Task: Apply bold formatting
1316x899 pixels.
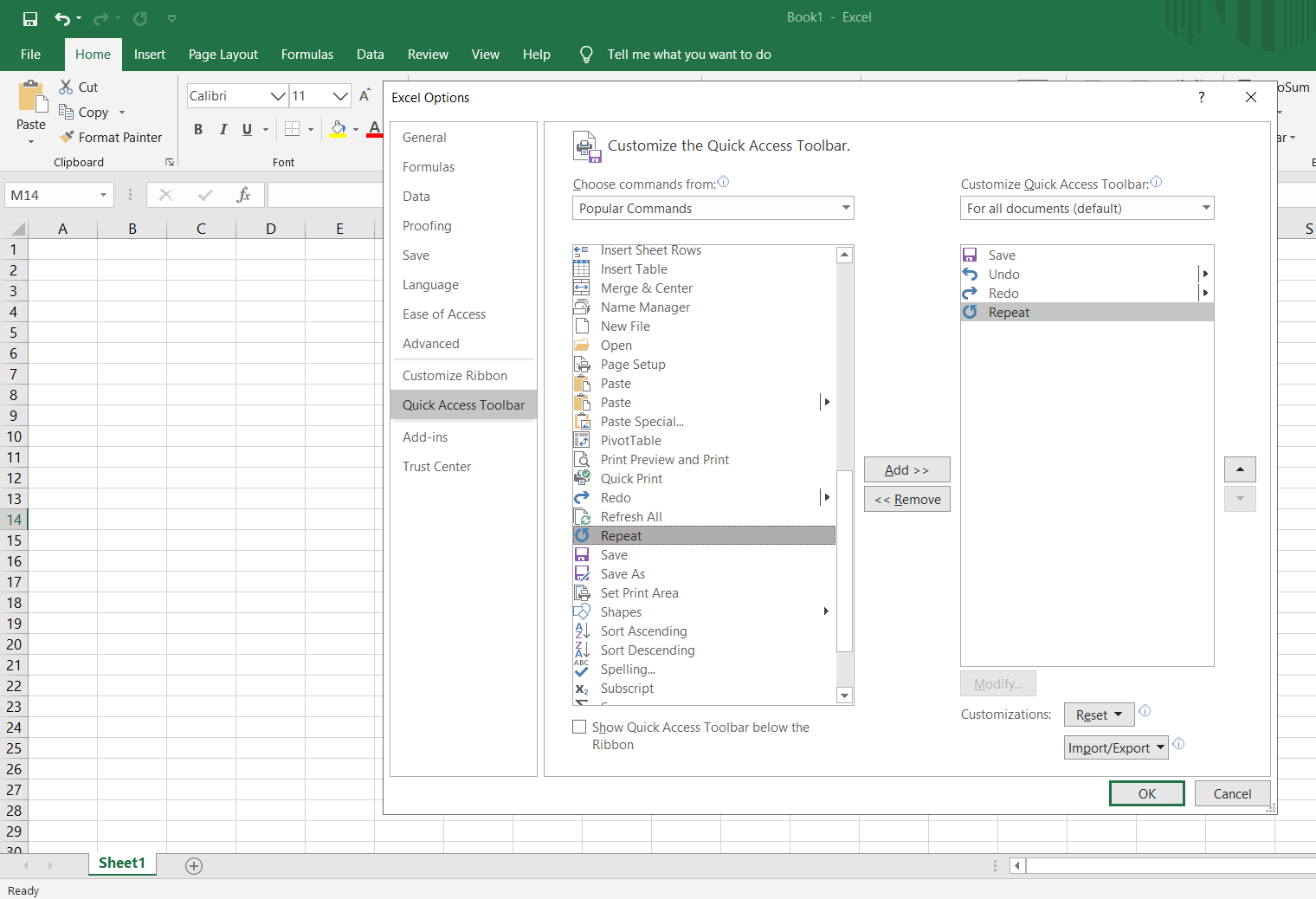Action: pos(197,128)
